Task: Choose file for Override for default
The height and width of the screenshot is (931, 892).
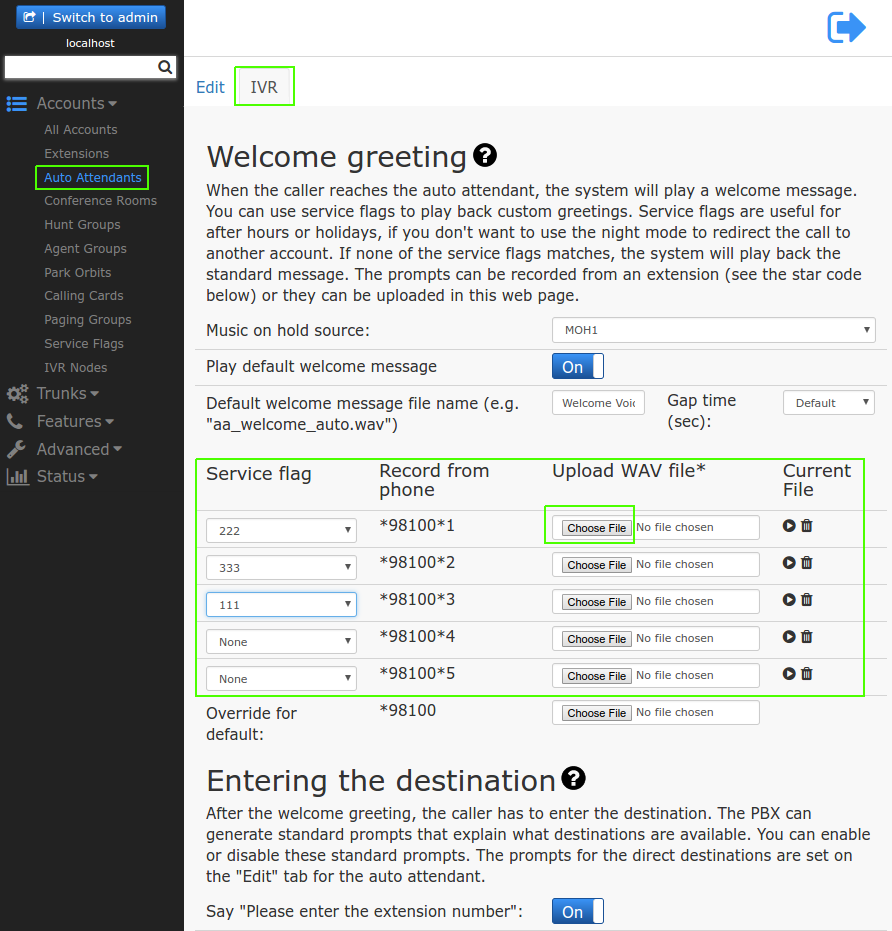Action: coord(596,713)
